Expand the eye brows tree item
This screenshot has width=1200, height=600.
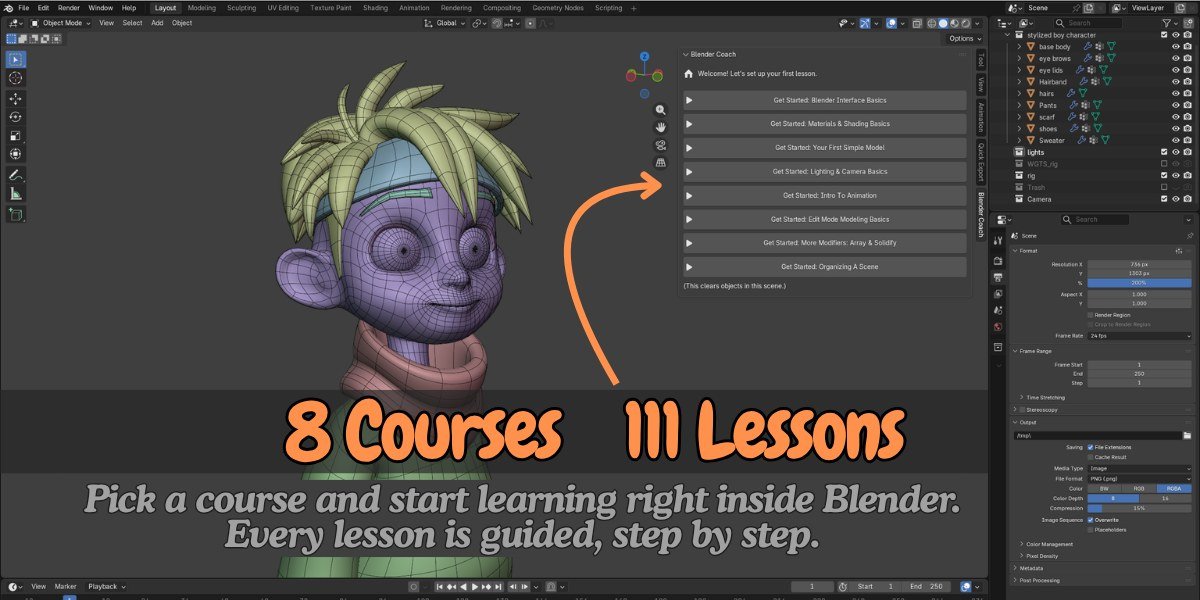1019,58
